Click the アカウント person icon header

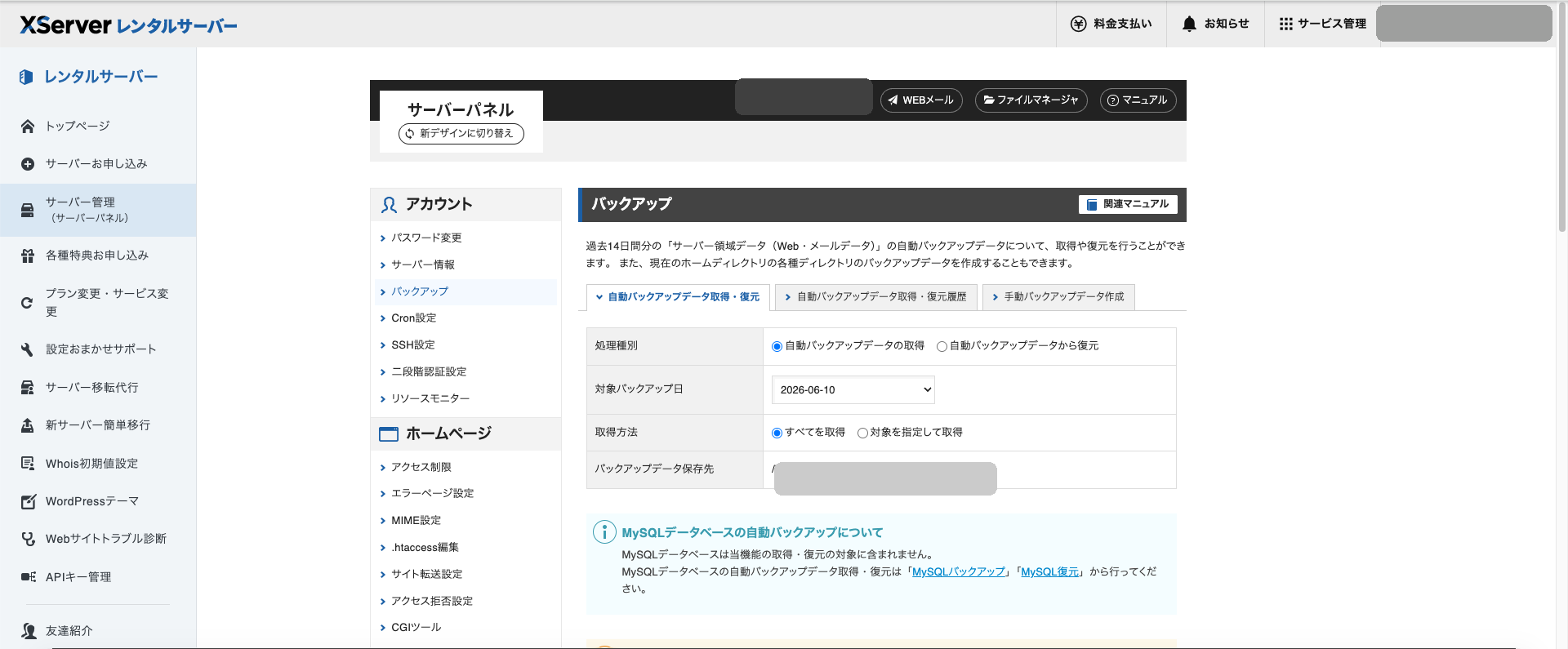coord(389,205)
